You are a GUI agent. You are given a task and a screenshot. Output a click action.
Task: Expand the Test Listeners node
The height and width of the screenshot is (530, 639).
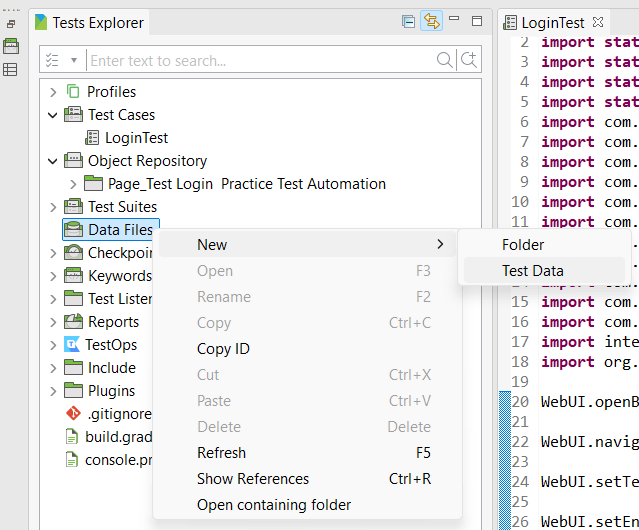(53, 299)
